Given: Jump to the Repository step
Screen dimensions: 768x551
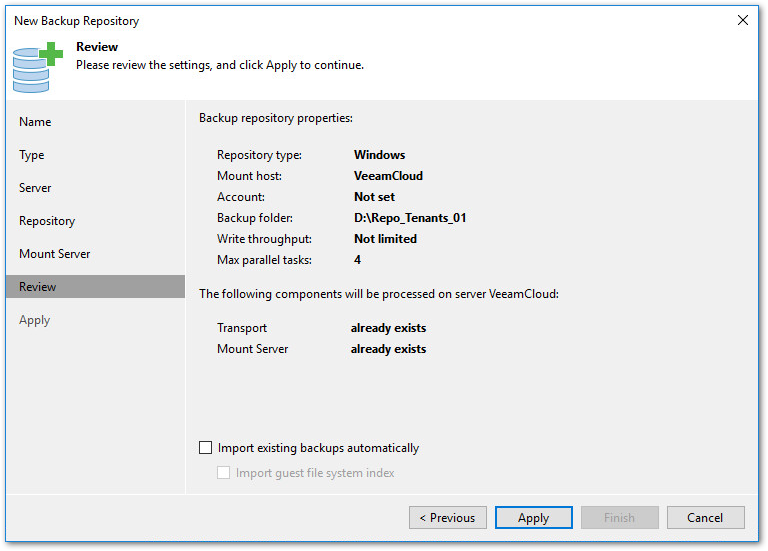Looking at the screenshot, I should (x=47, y=221).
